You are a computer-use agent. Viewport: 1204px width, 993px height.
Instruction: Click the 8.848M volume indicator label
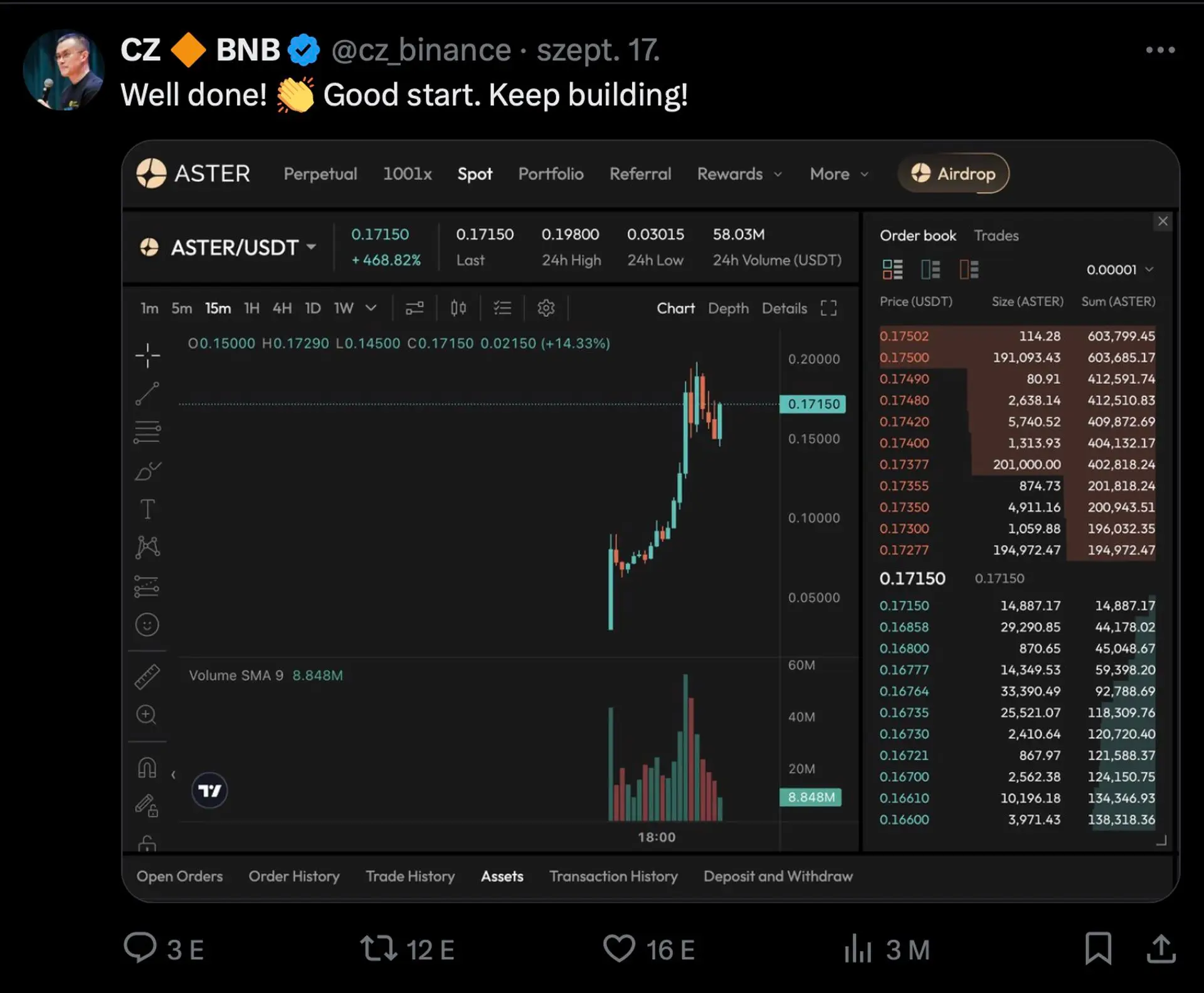click(x=811, y=797)
